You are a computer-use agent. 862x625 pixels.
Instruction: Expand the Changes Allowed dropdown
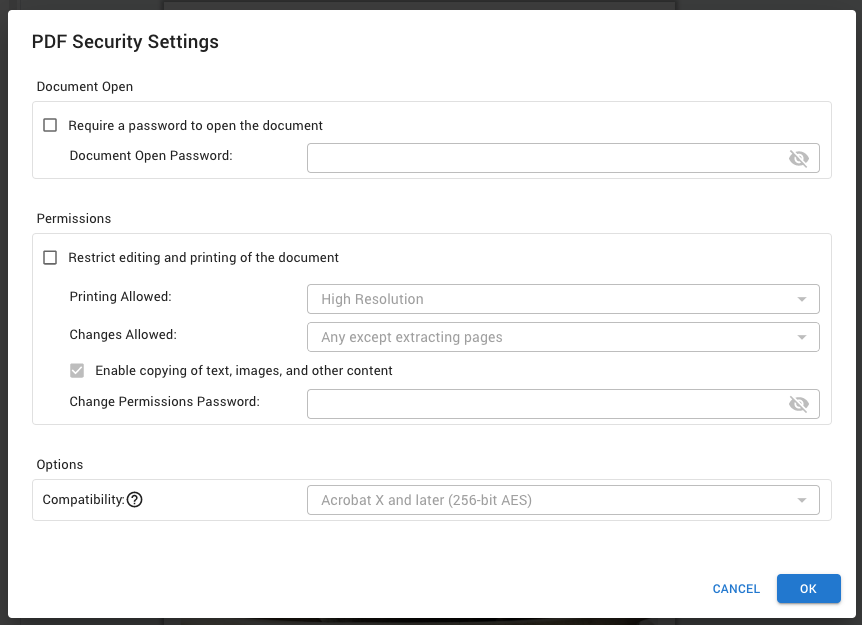[563, 337]
